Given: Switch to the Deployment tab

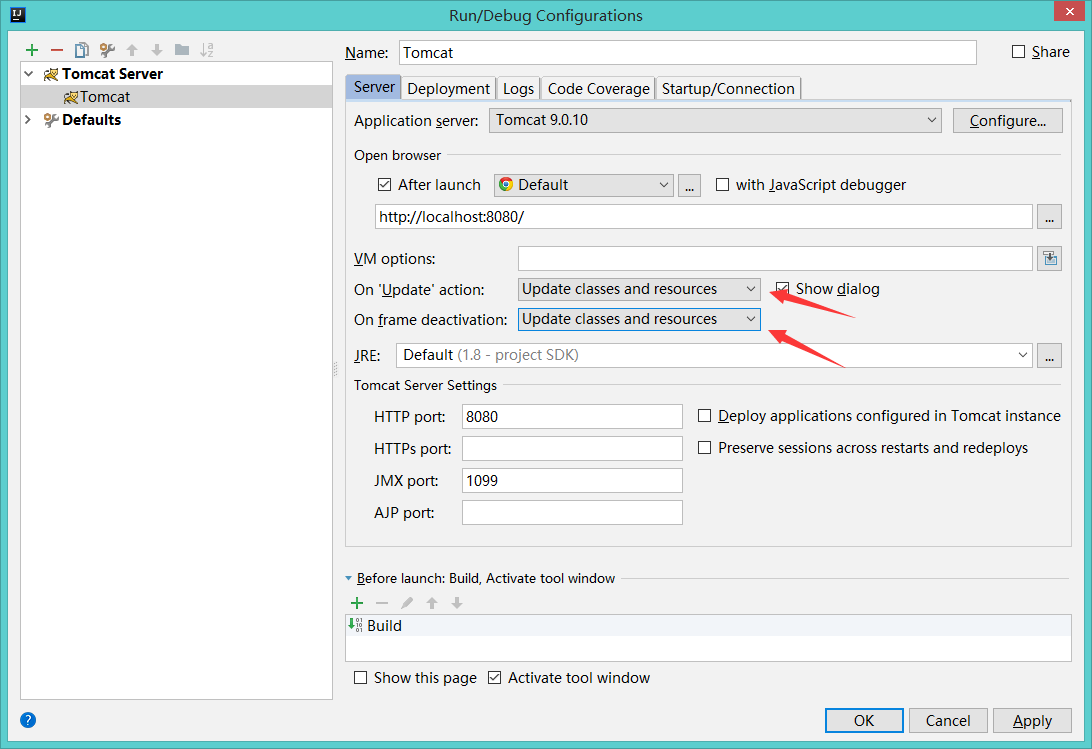Looking at the screenshot, I should click(448, 88).
